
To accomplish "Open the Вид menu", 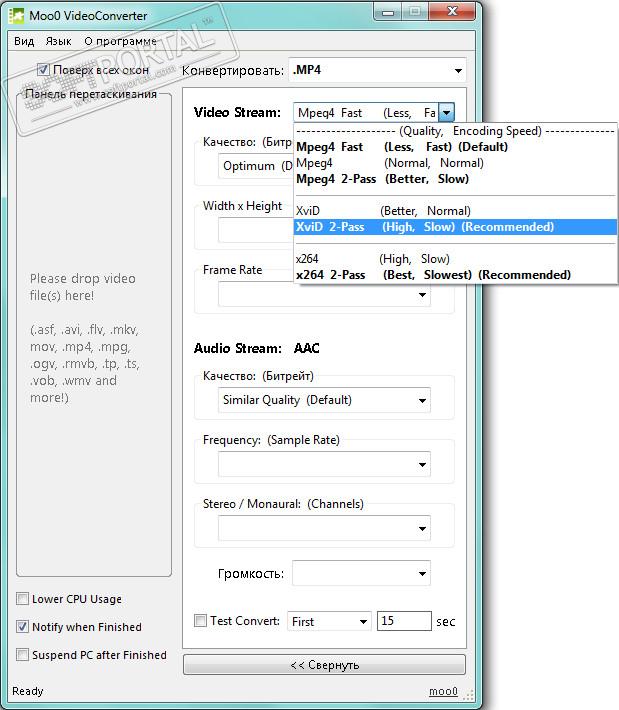I will point(24,41).
